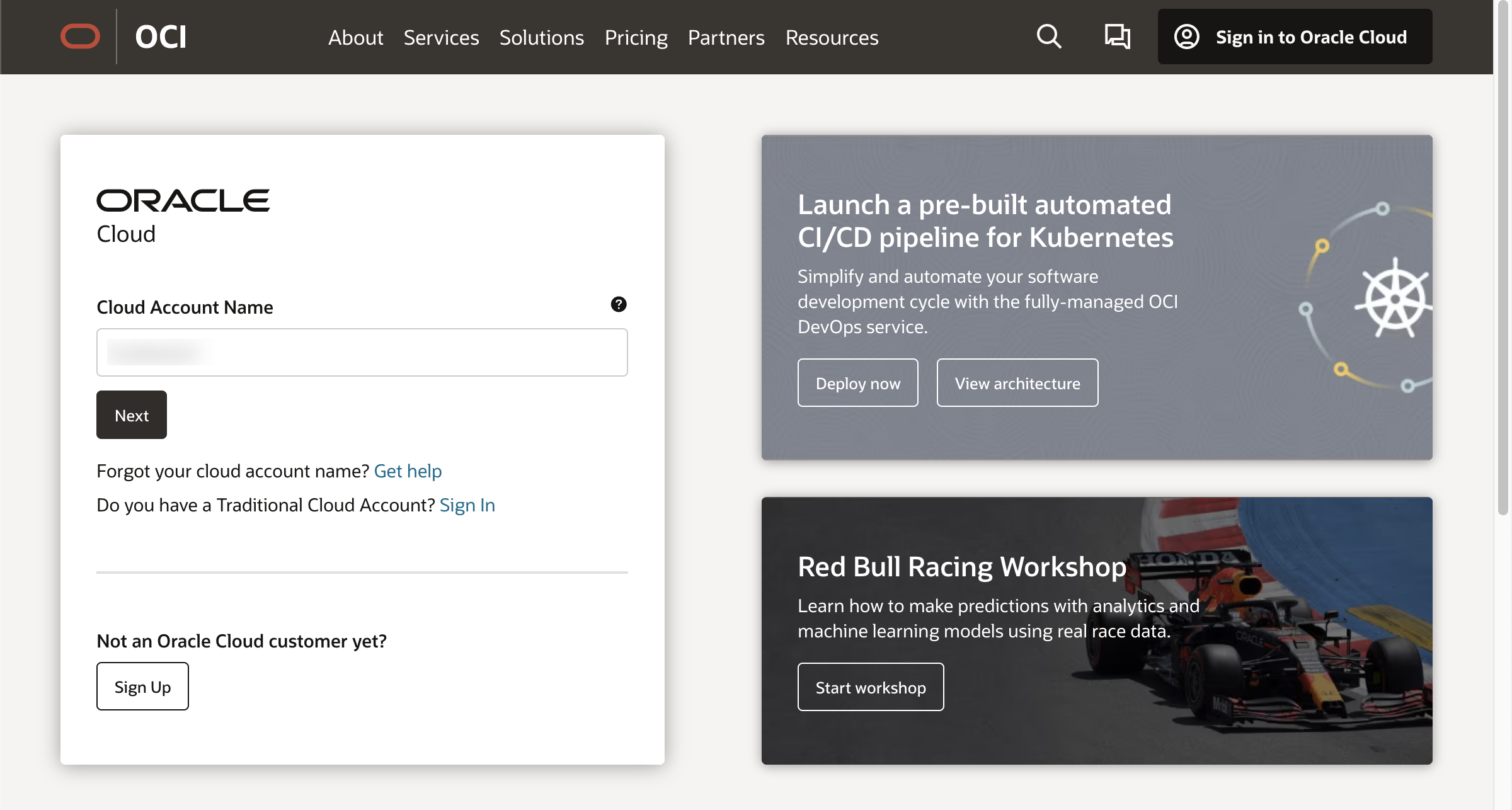Open the Partners menu
Viewport: 1512px width, 810px height.
pos(726,38)
